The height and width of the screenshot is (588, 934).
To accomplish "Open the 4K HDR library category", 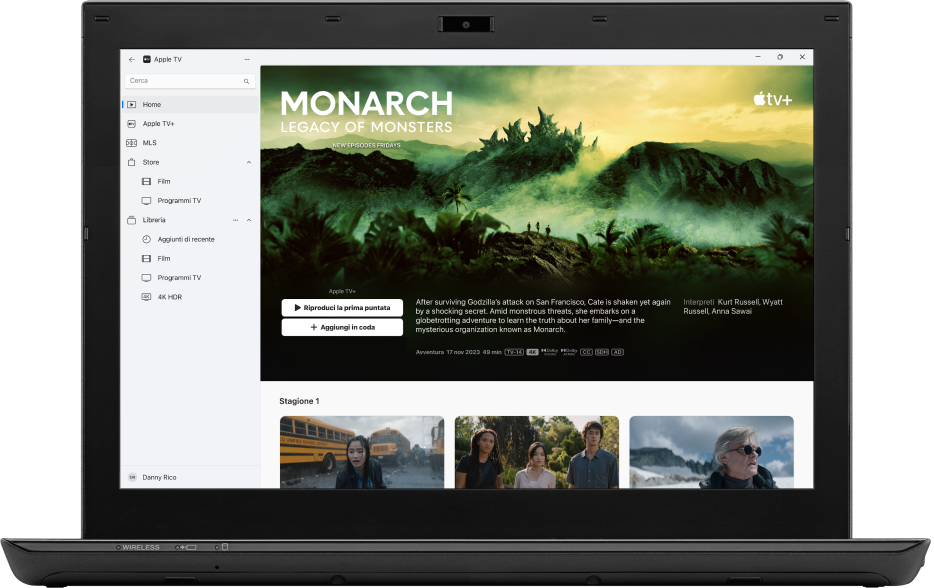I will 190,297.
